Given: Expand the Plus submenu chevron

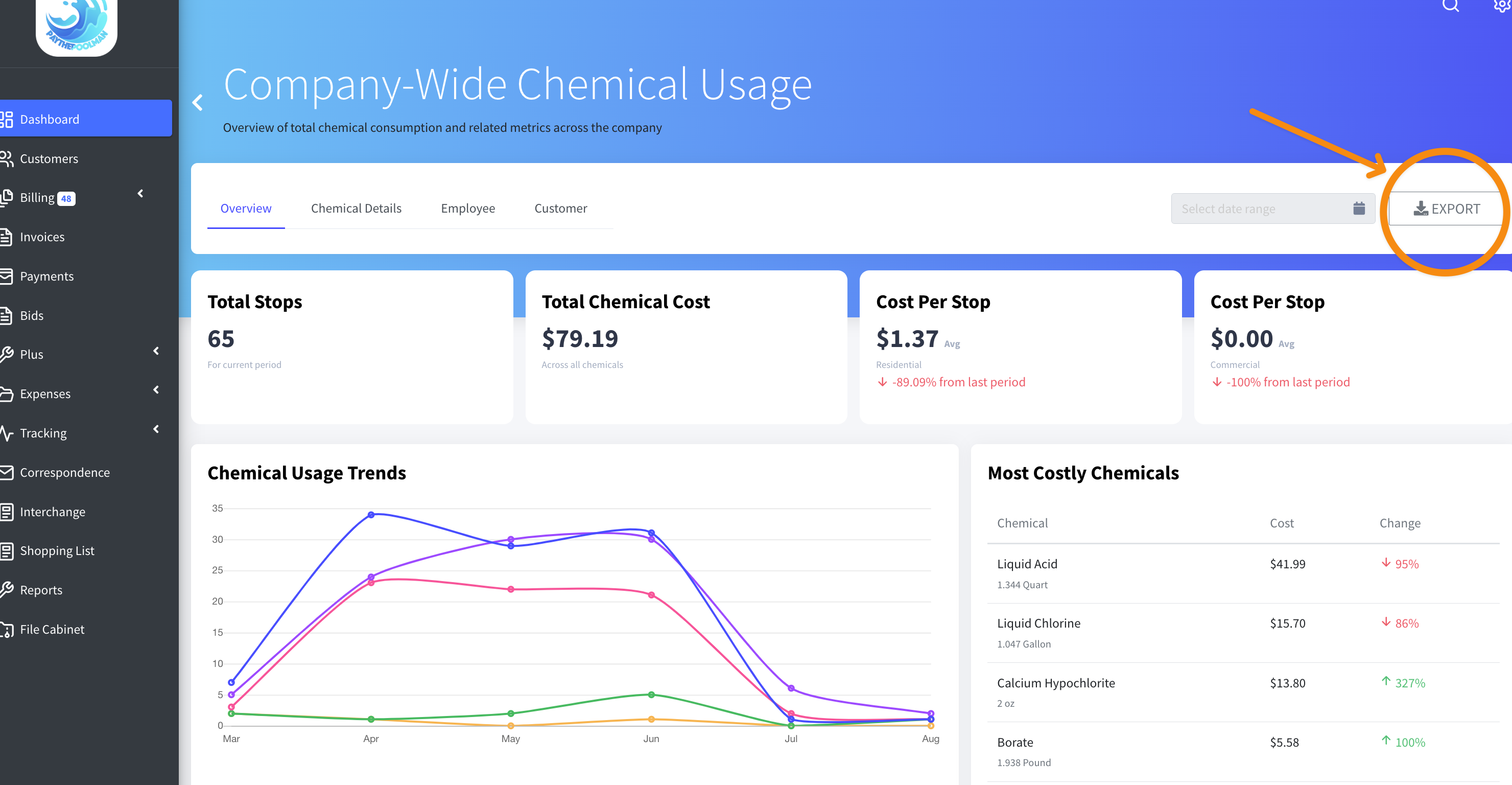Looking at the screenshot, I should pyautogui.click(x=156, y=351).
